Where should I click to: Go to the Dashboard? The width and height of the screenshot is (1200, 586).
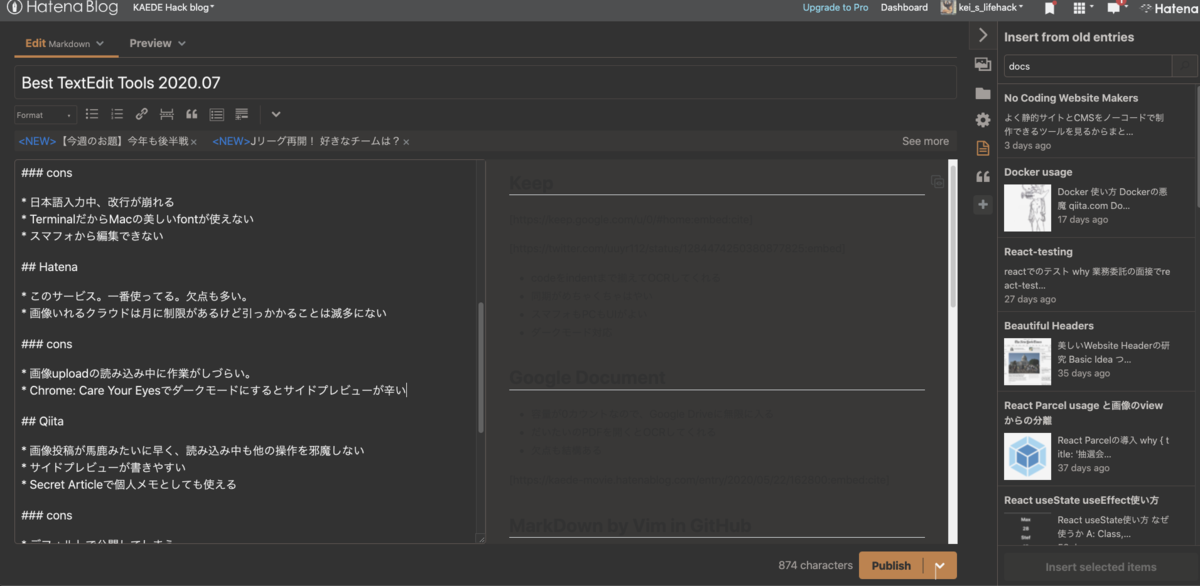point(904,7)
